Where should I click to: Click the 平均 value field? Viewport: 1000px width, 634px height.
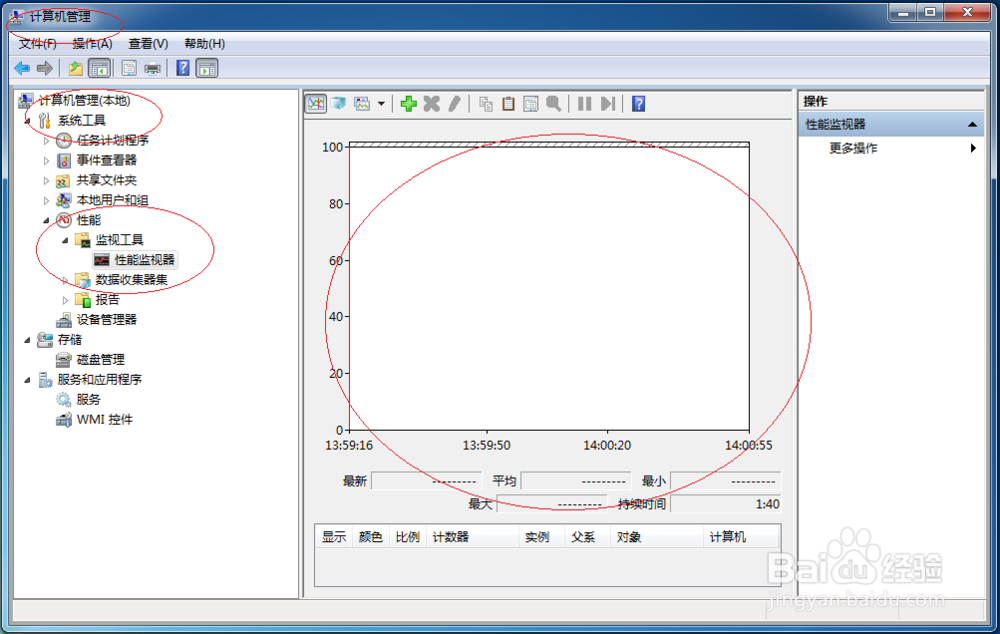[576, 481]
